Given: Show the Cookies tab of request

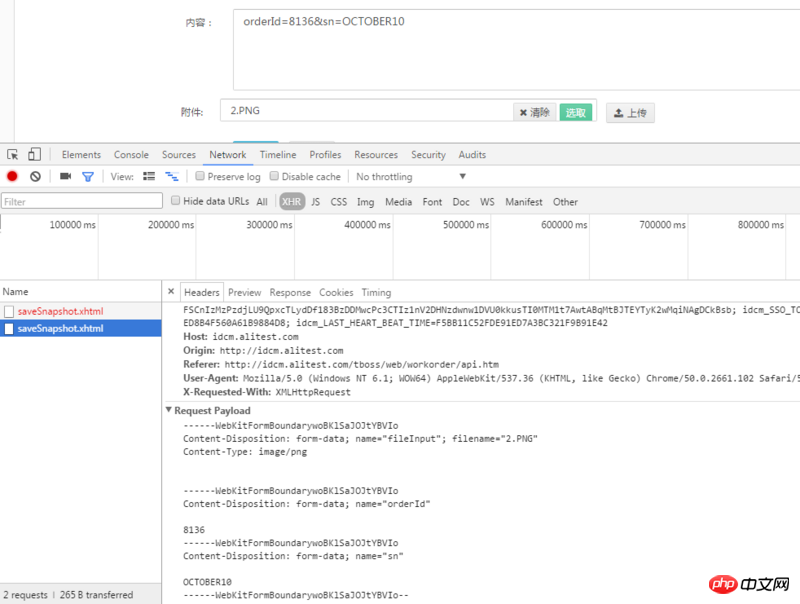Looking at the screenshot, I should pyautogui.click(x=336, y=292).
